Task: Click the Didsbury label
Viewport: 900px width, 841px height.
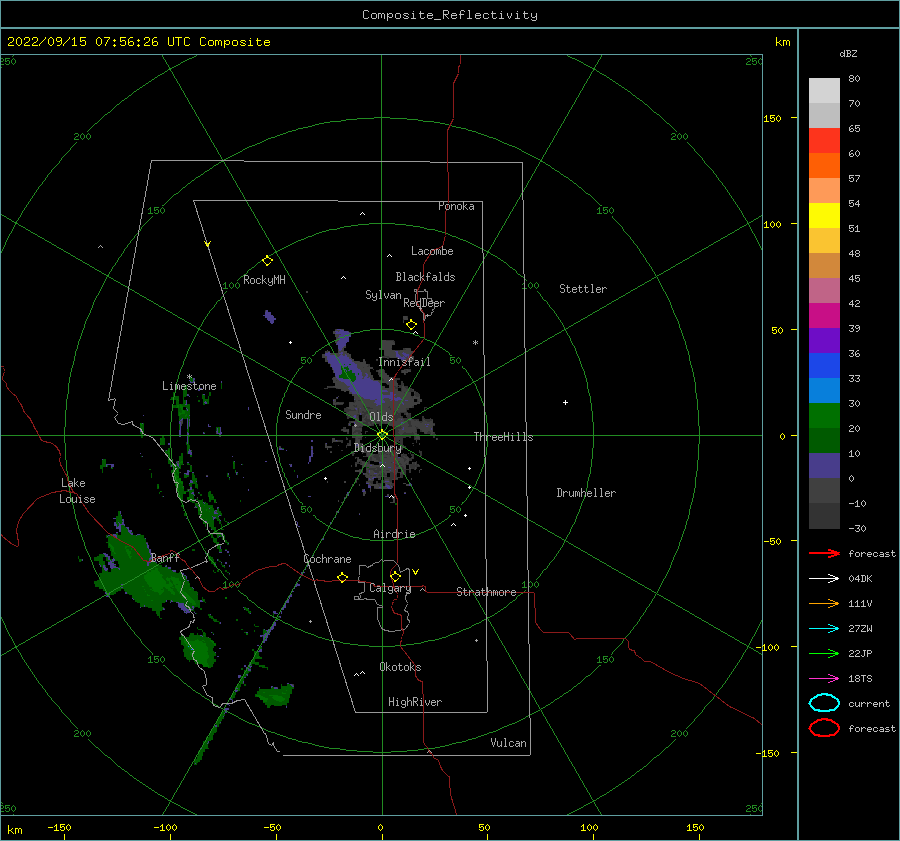Action: 378,448
